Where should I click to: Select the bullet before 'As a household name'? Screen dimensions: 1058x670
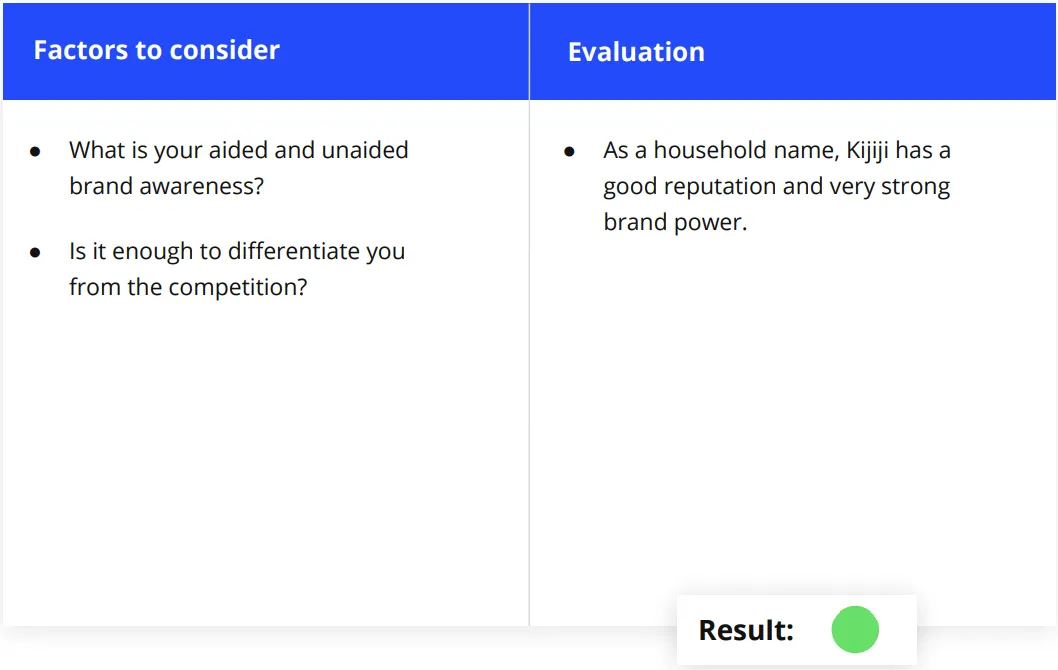point(569,152)
